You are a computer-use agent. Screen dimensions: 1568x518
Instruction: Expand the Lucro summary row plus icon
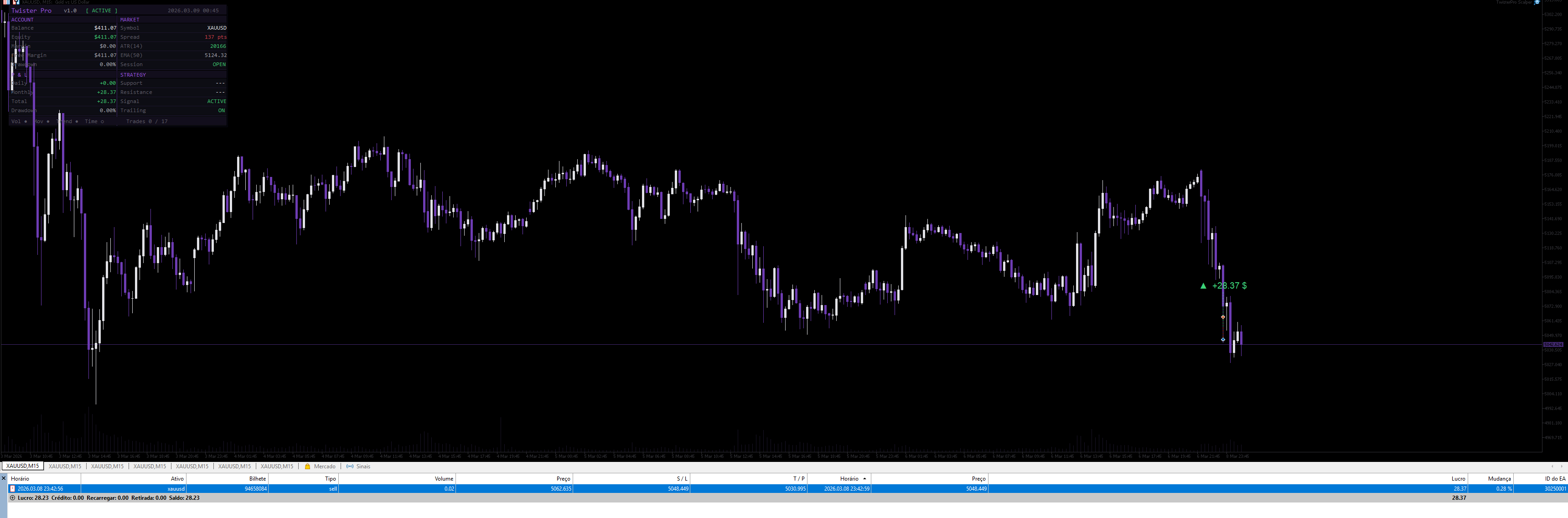(x=12, y=497)
